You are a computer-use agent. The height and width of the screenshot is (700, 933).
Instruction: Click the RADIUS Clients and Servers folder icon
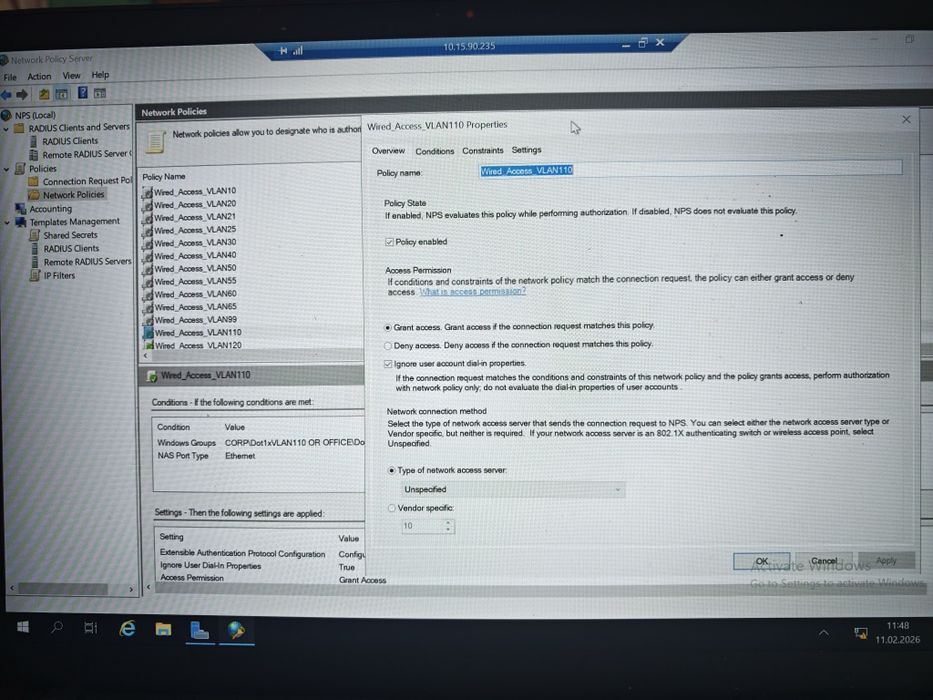point(20,128)
